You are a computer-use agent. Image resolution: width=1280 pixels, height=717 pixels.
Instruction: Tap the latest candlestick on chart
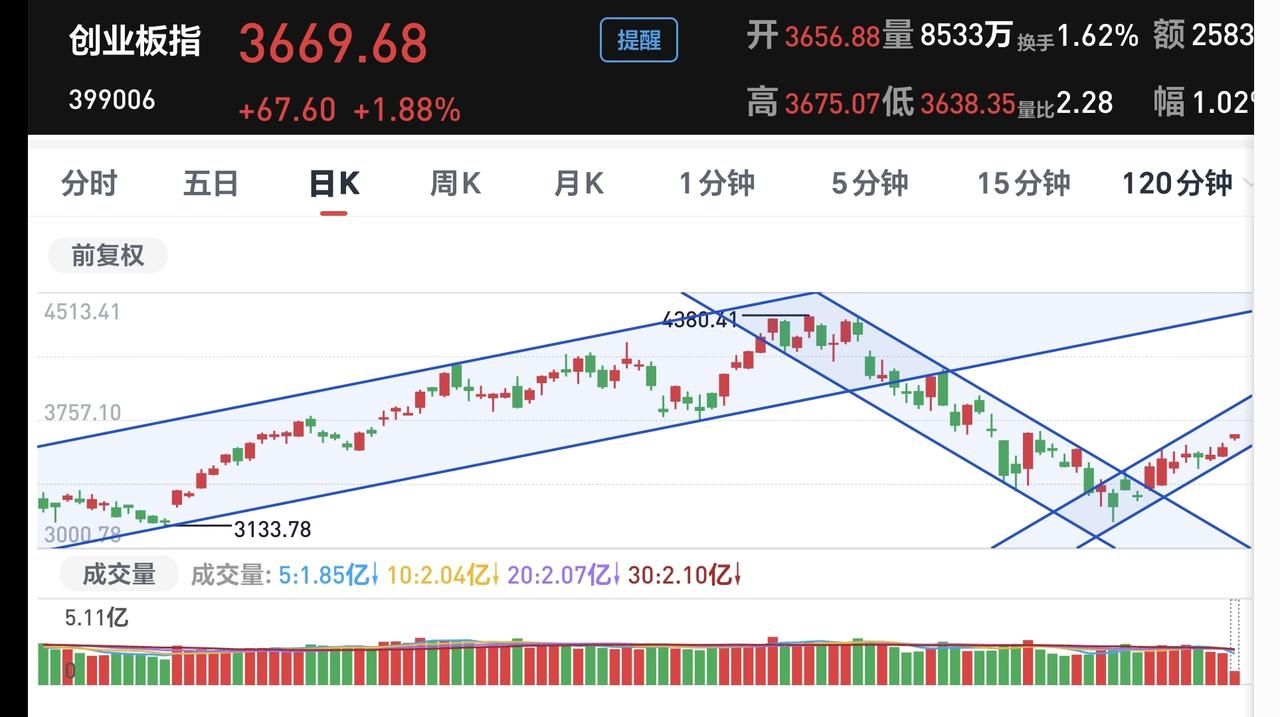tap(1235, 436)
